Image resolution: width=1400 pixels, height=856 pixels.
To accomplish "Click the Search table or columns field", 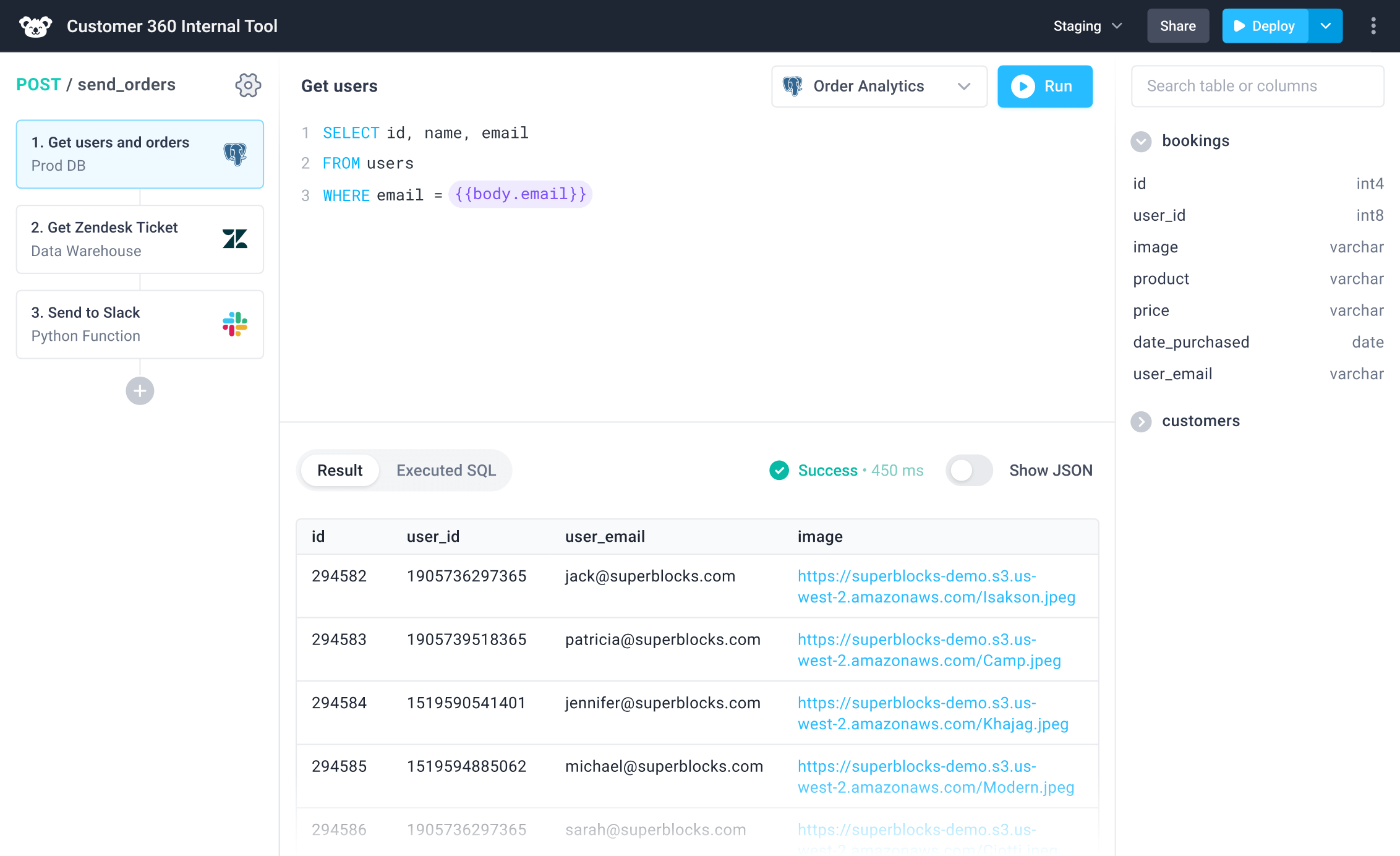I will [x=1257, y=87].
